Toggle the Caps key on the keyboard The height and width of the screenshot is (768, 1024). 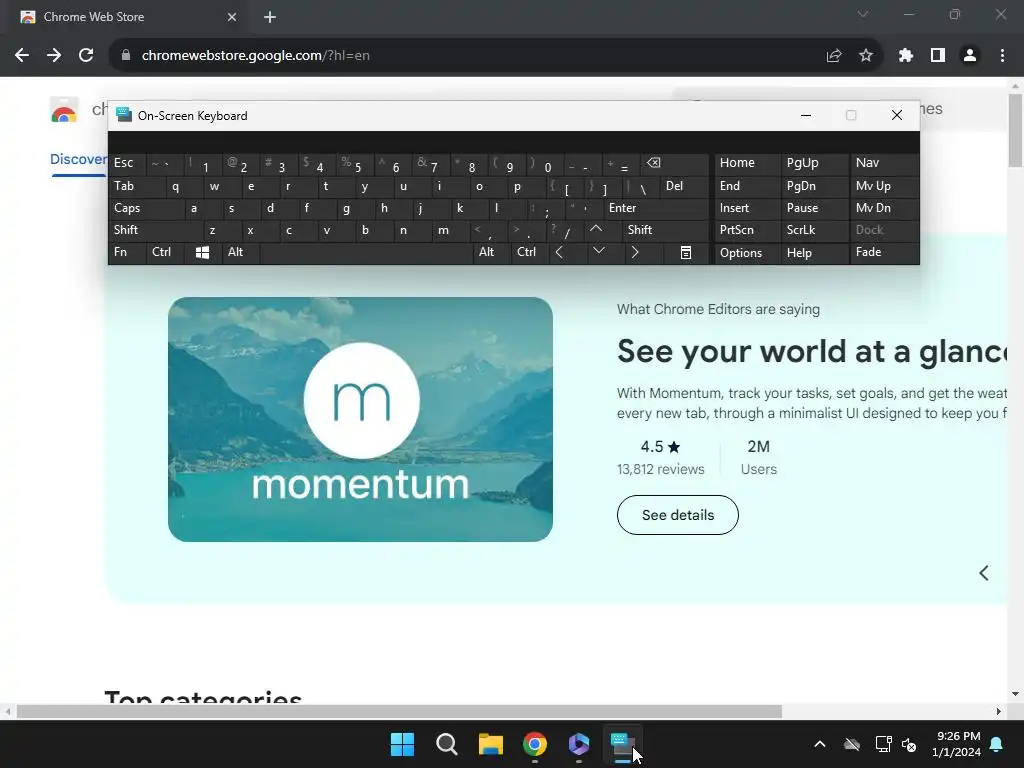pos(146,208)
